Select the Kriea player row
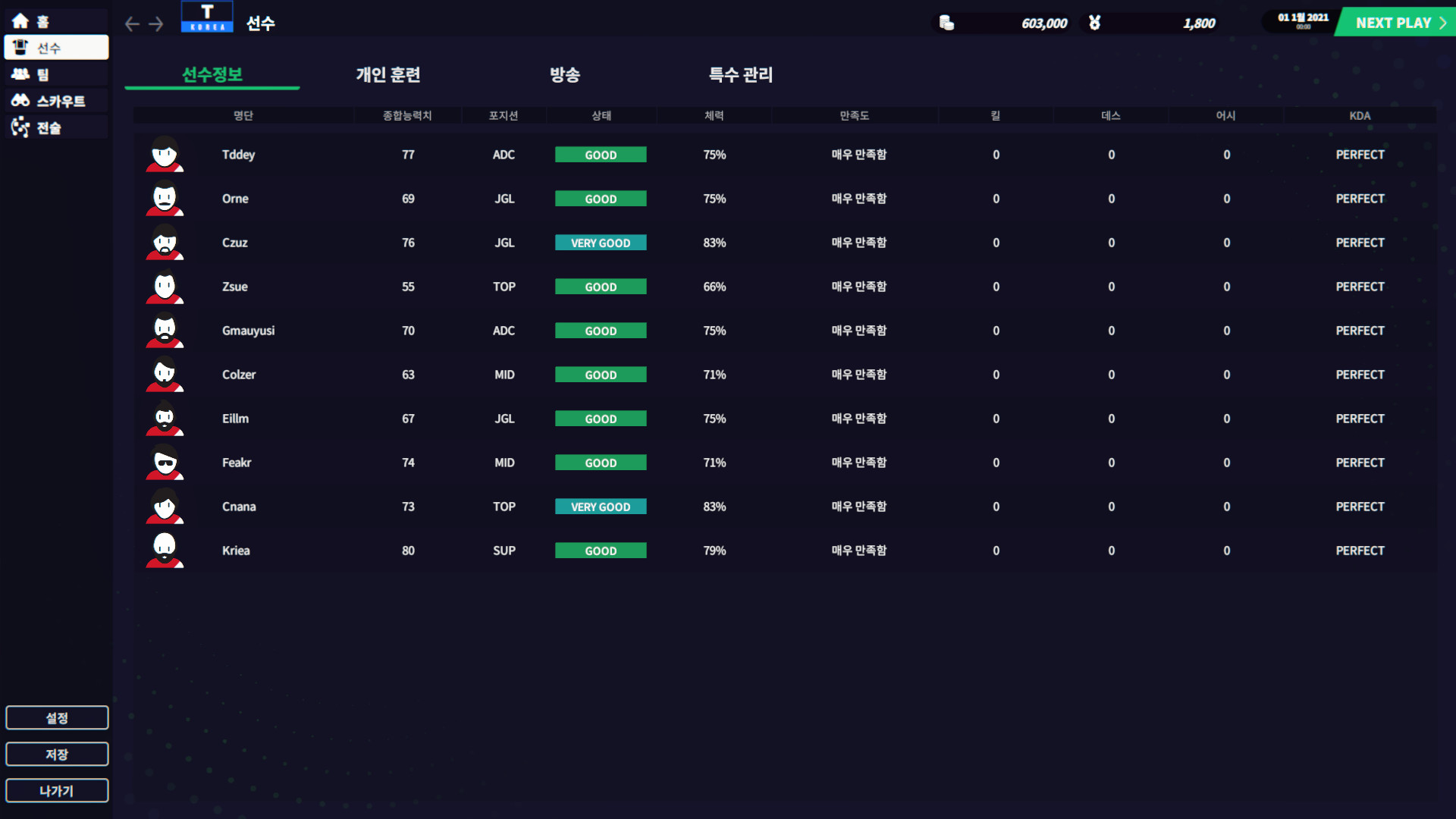Screen dimensions: 1456x819 coord(236,551)
